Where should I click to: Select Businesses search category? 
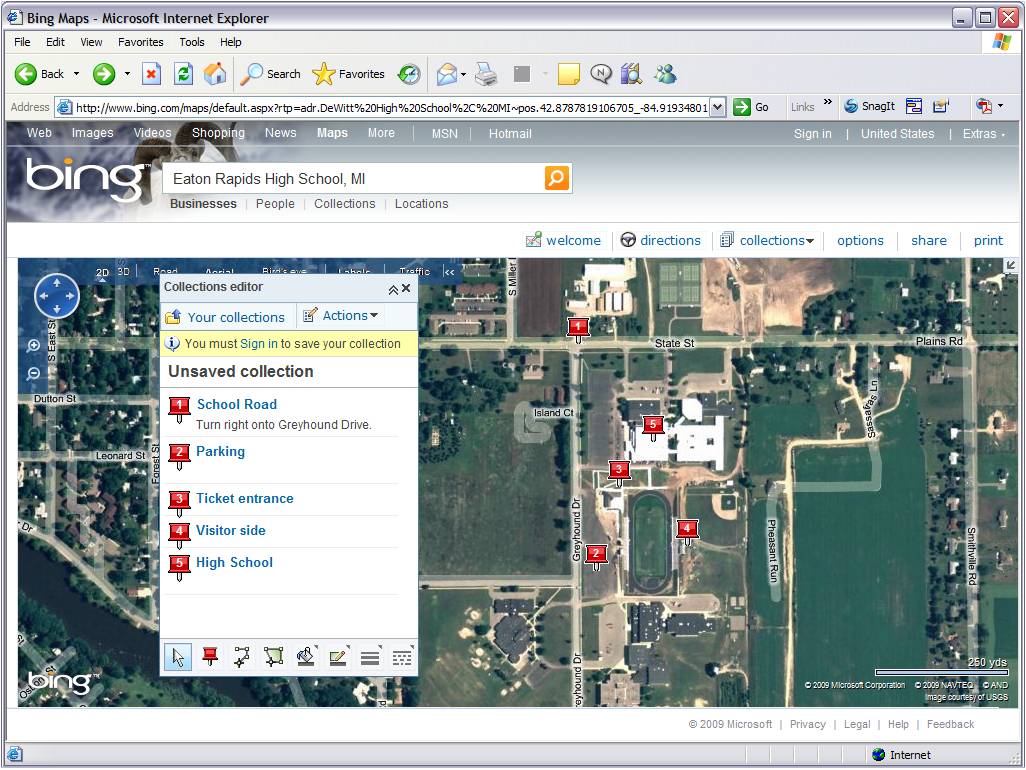click(x=203, y=203)
